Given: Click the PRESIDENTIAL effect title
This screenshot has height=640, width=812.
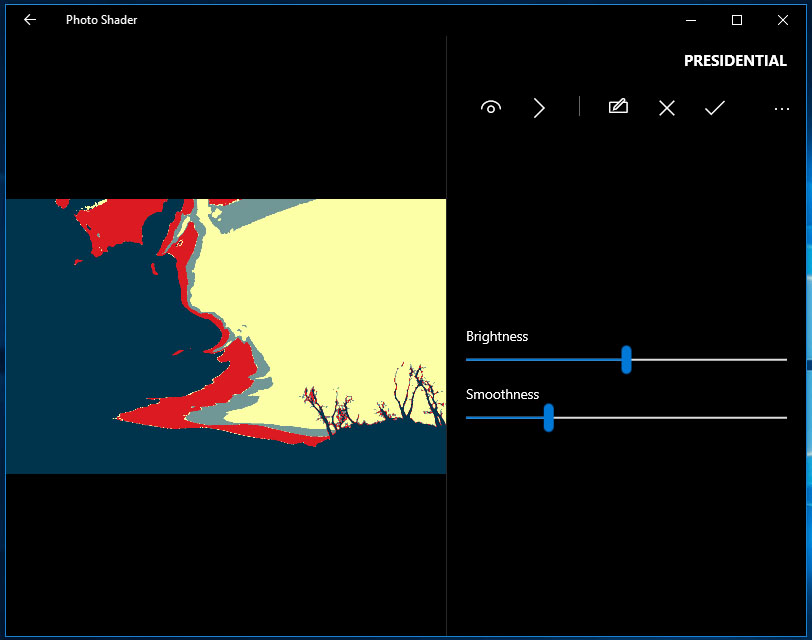Looking at the screenshot, I should click(x=735, y=61).
